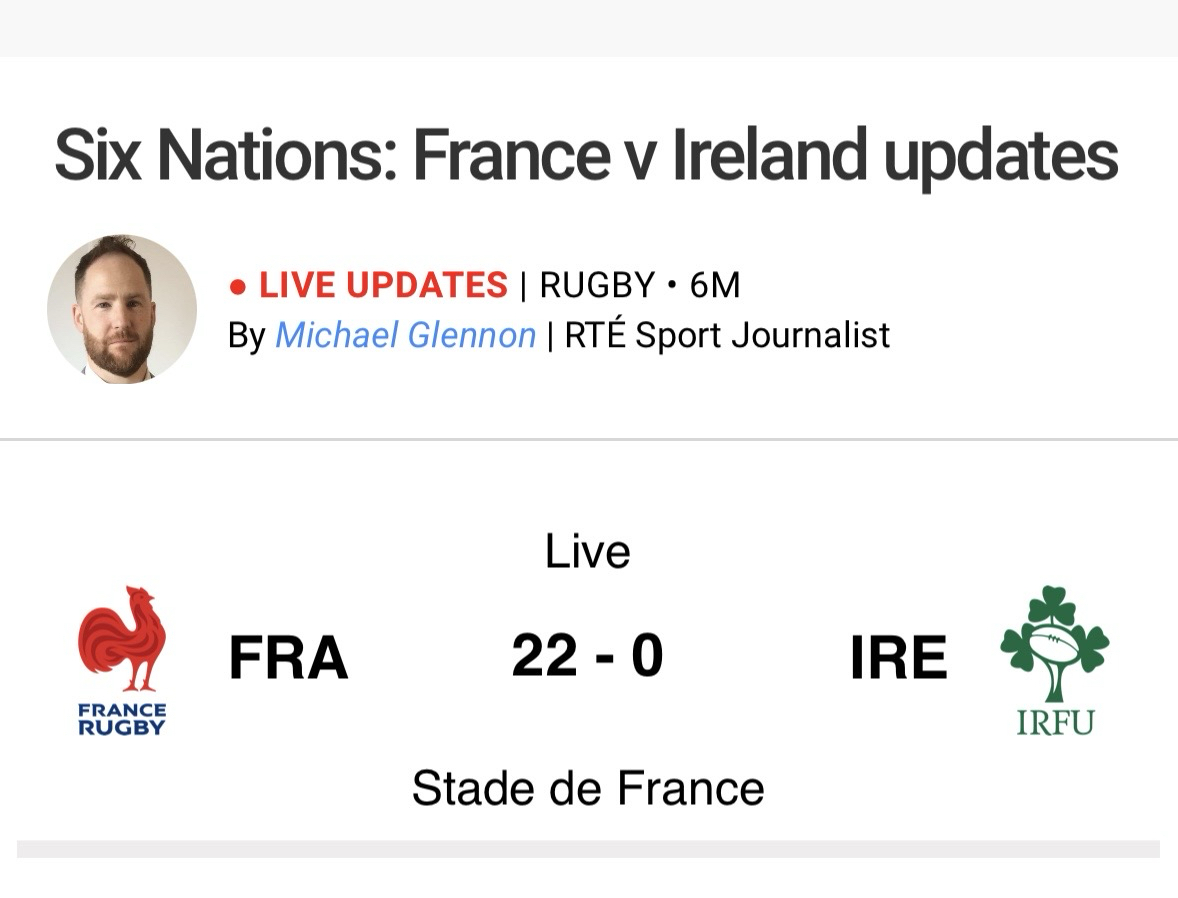Select the LIVE UPDATES label
Viewport: 1178px width, 898px height.
click(x=383, y=286)
